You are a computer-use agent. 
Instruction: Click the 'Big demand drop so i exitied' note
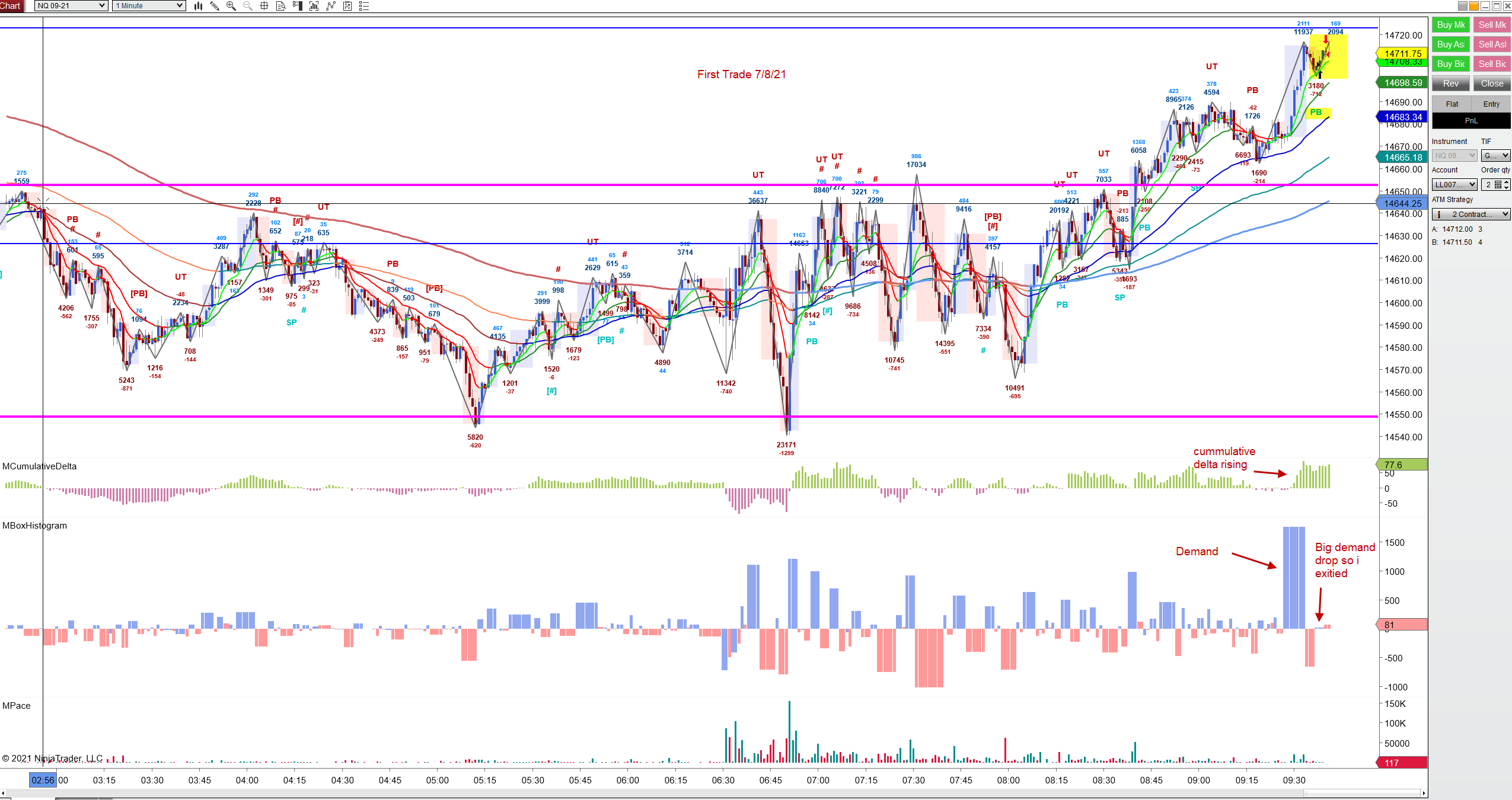1344,560
